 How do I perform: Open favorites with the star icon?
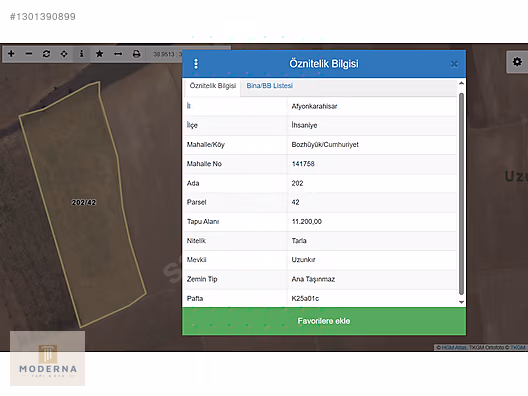click(x=99, y=54)
